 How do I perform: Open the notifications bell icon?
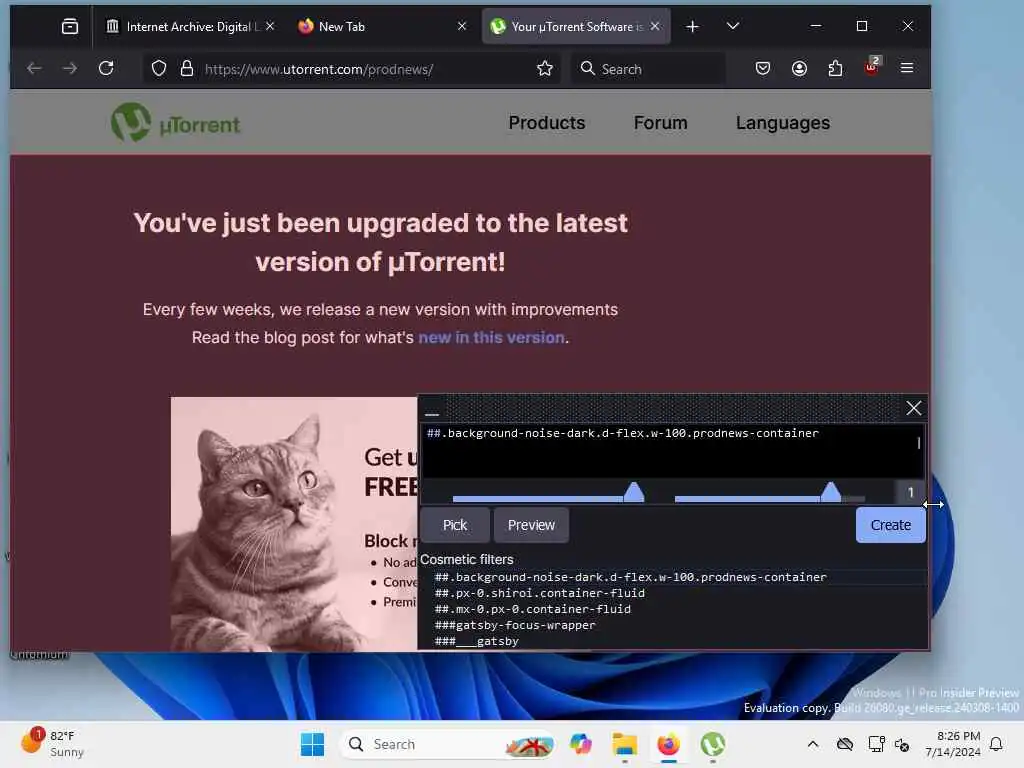[x=997, y=744]
